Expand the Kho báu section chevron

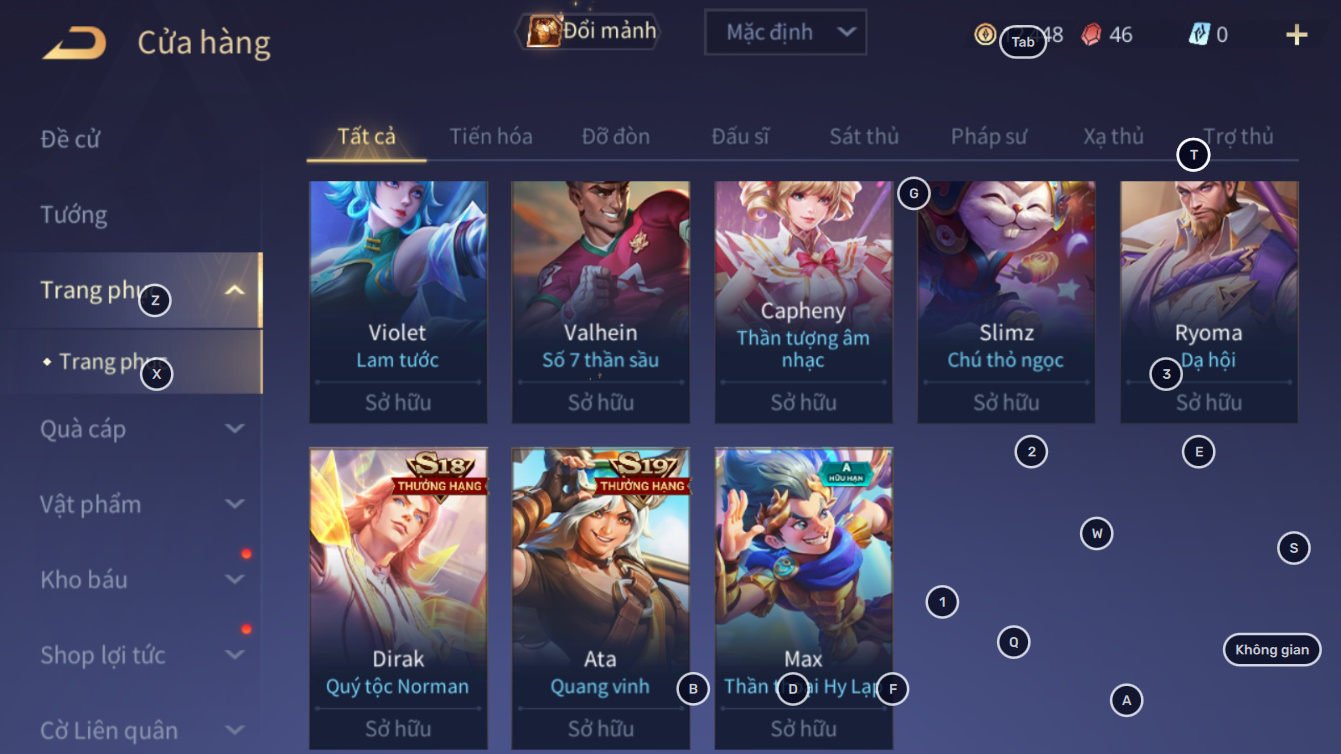235,579
